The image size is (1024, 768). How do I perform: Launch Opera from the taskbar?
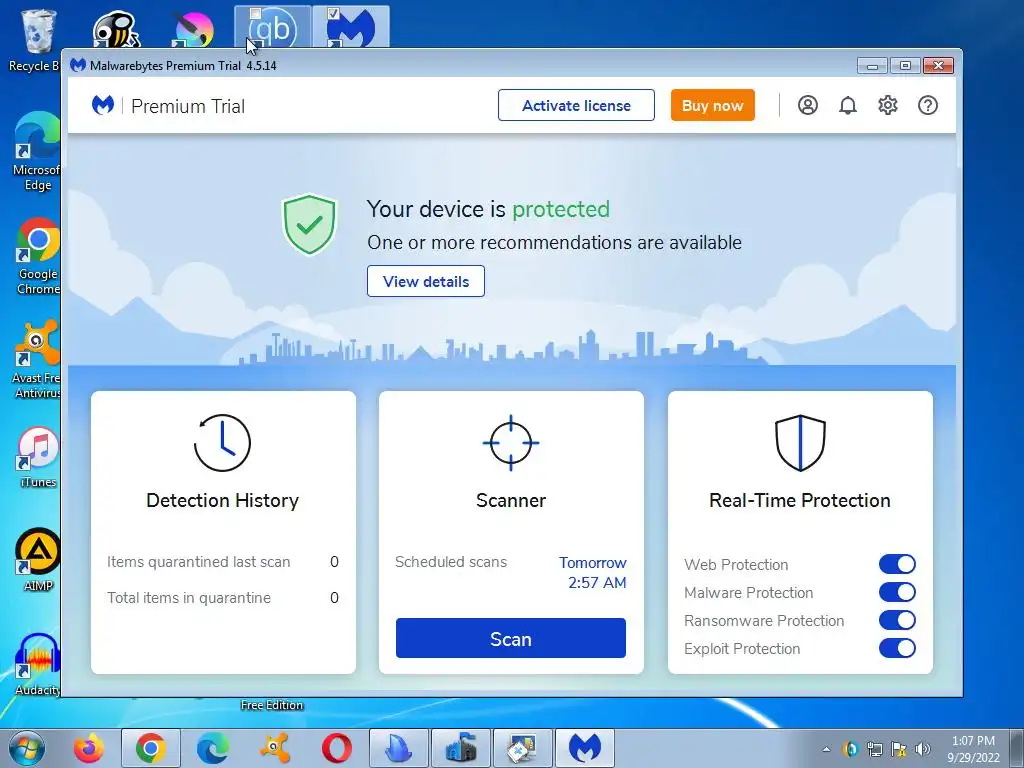[337, 748]
